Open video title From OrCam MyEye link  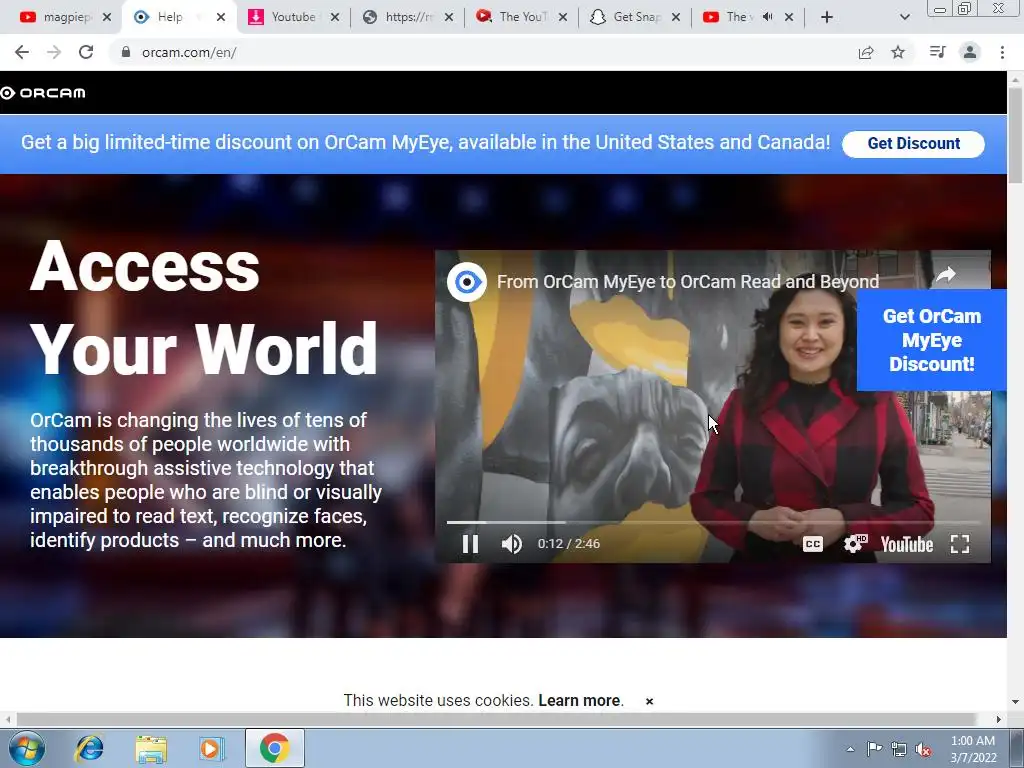point(688,282)
